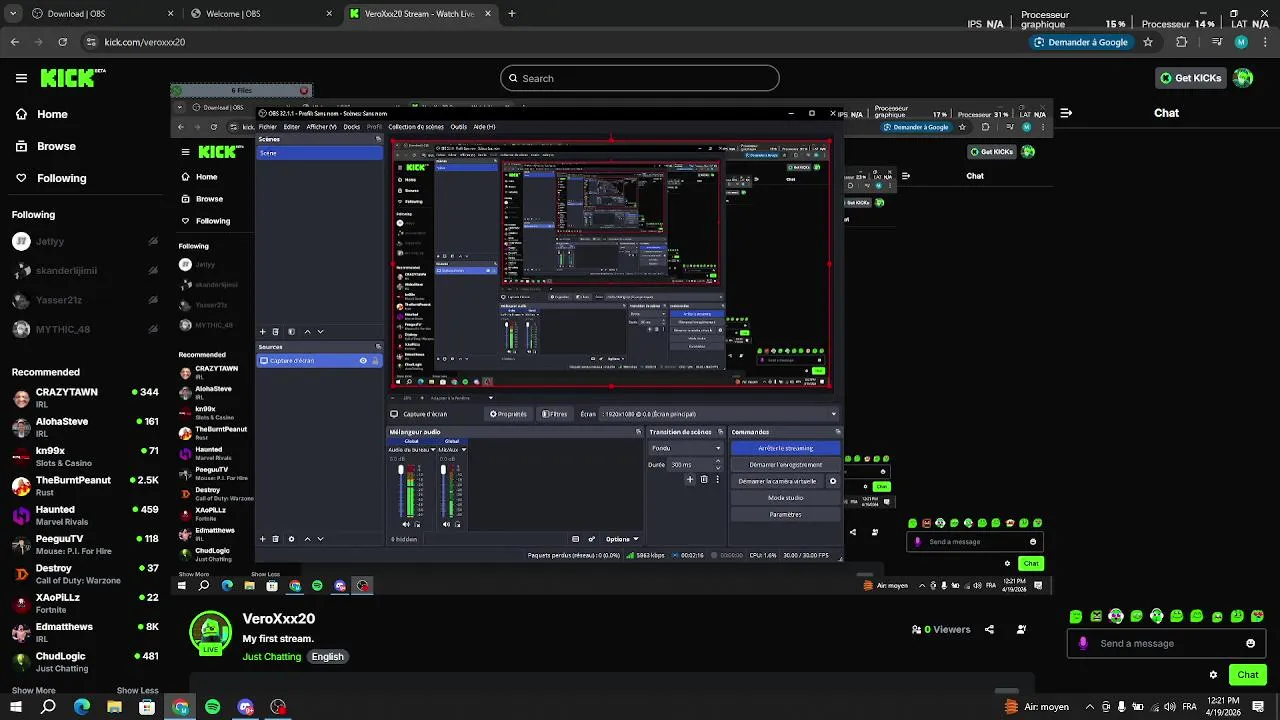
Task: Open Docks menu in streamed OBS window
Action: point(351,127)
